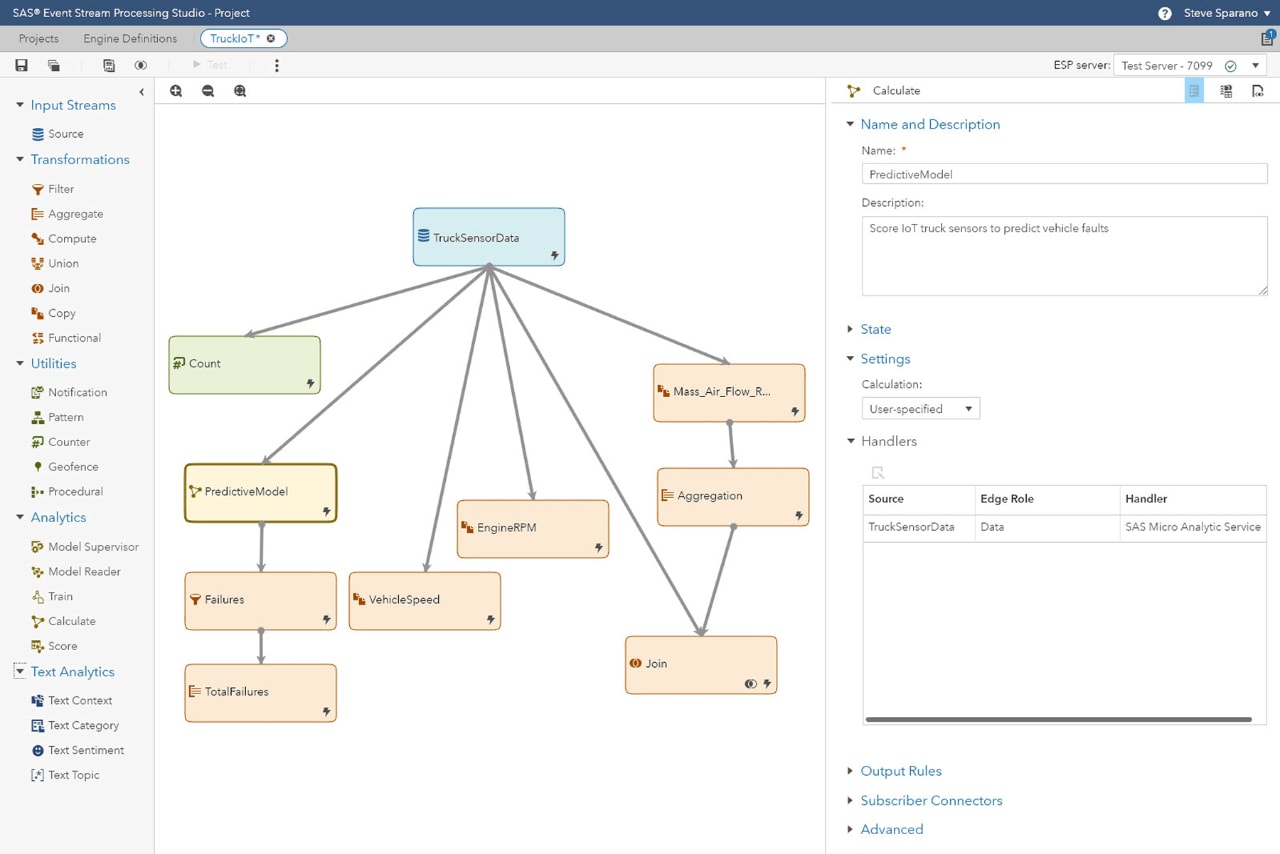Screen dimensions: 1280x854
Task: Open the Calculation User-specified dropdown
Action: pyautogui.click(x=921, y=408)
